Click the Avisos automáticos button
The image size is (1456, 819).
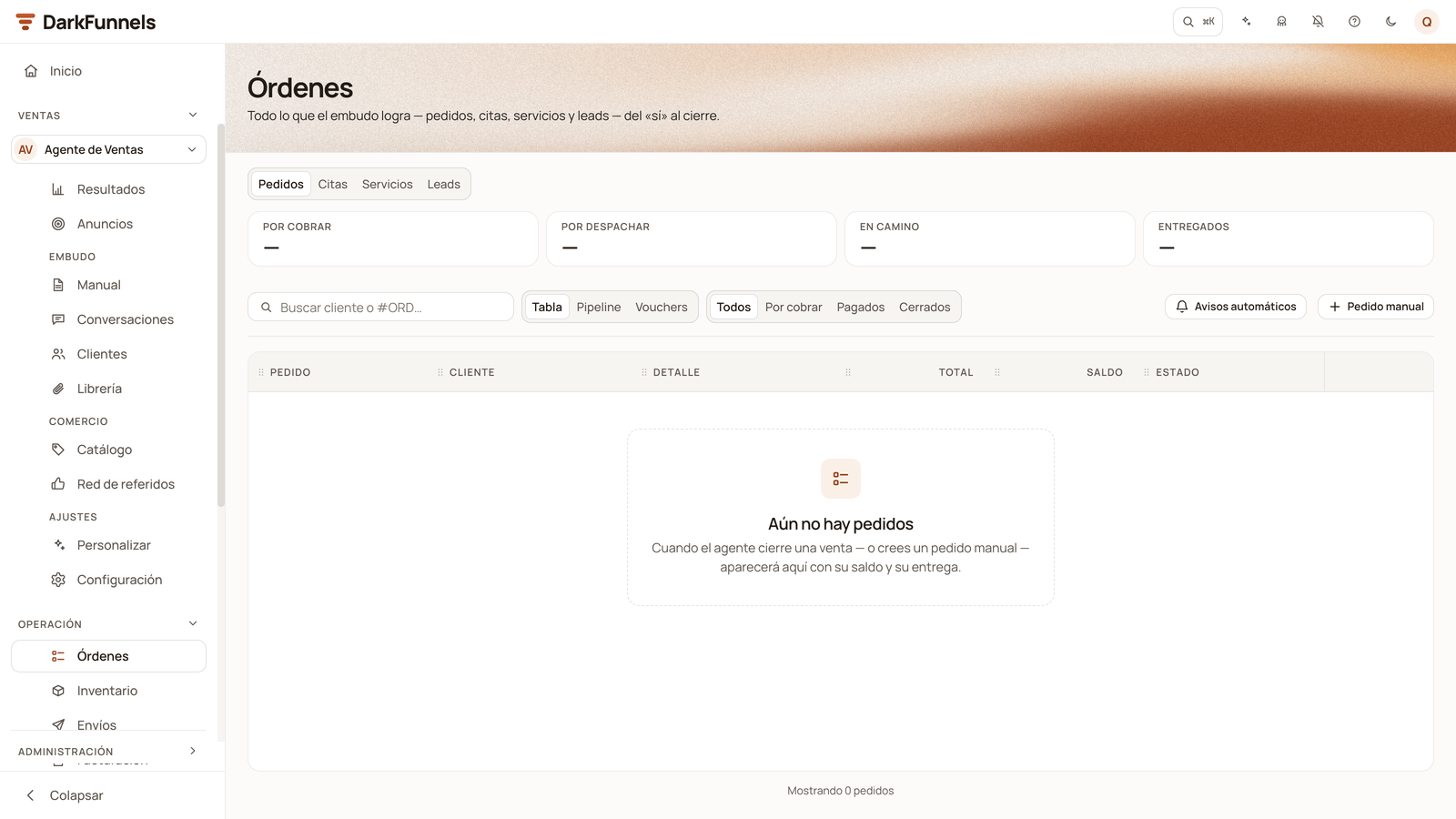[x=1236, y=307]
